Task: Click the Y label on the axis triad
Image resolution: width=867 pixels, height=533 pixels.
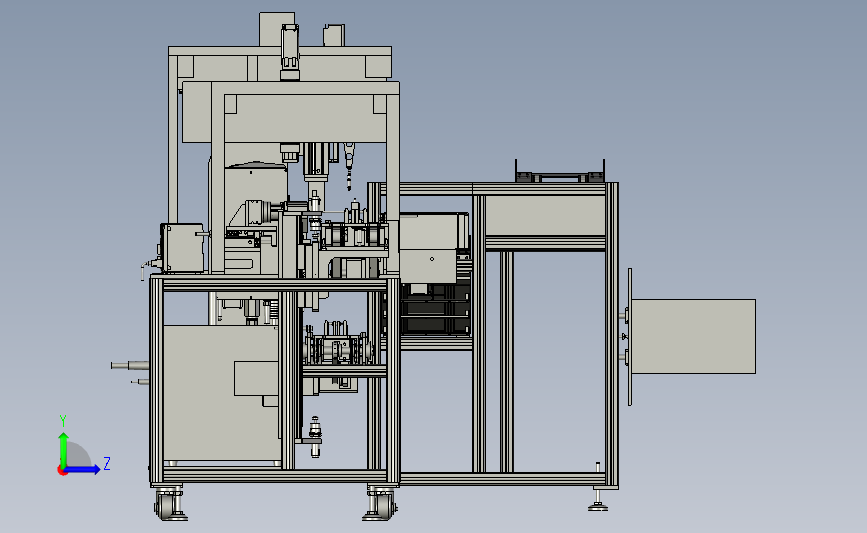Action: tap(63, 421)
